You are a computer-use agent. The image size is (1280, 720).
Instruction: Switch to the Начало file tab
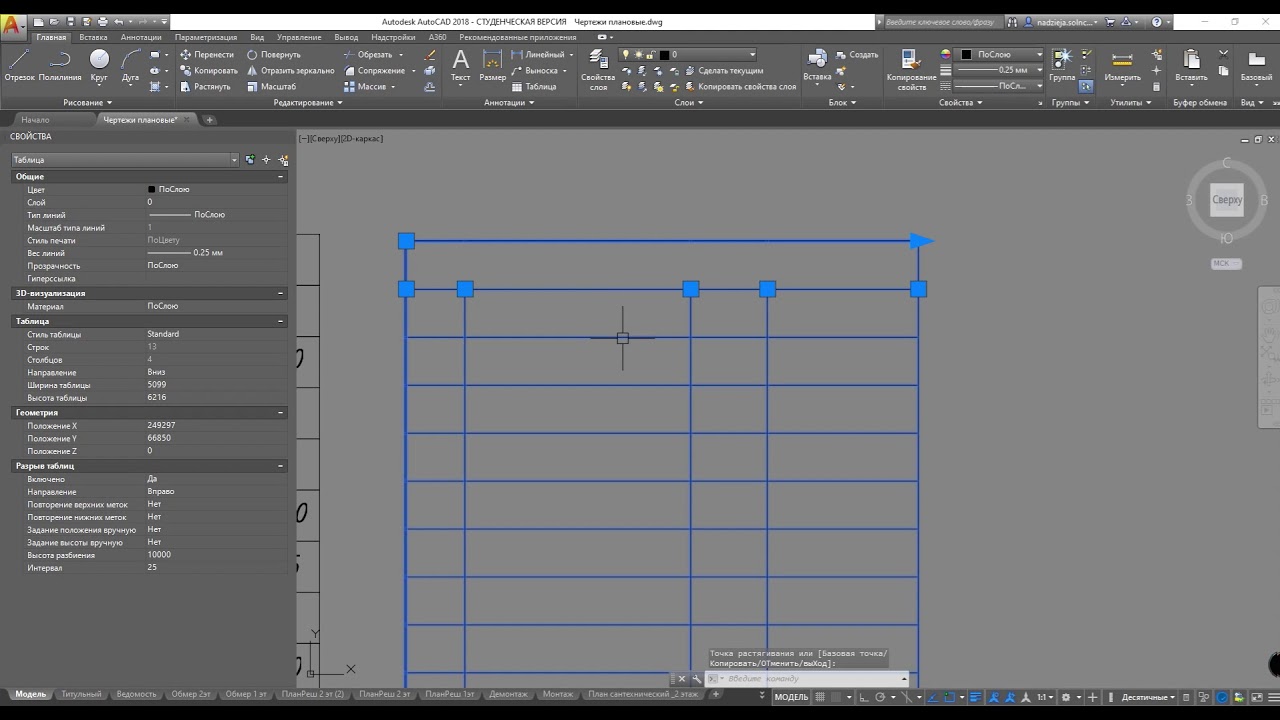coord(35,120)
